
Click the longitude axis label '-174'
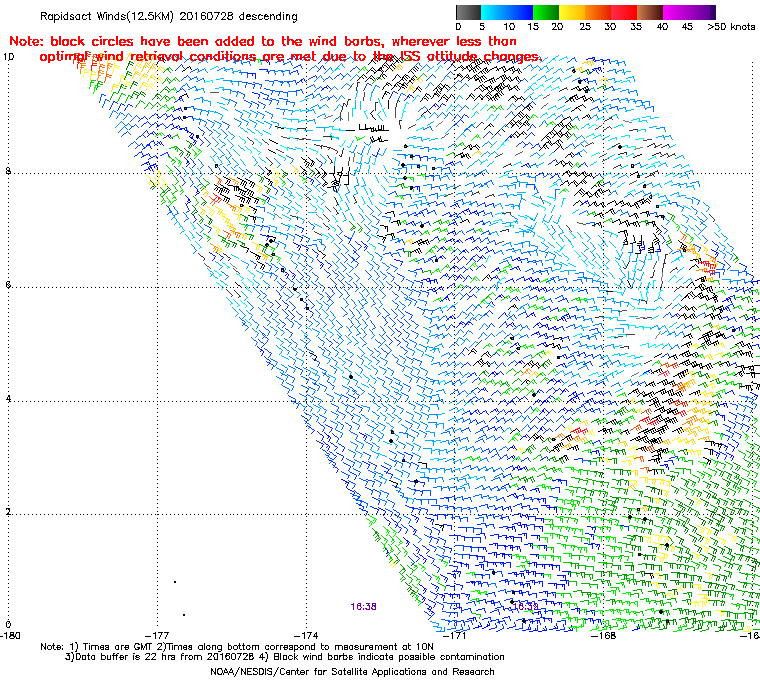(x=306, y=636)
